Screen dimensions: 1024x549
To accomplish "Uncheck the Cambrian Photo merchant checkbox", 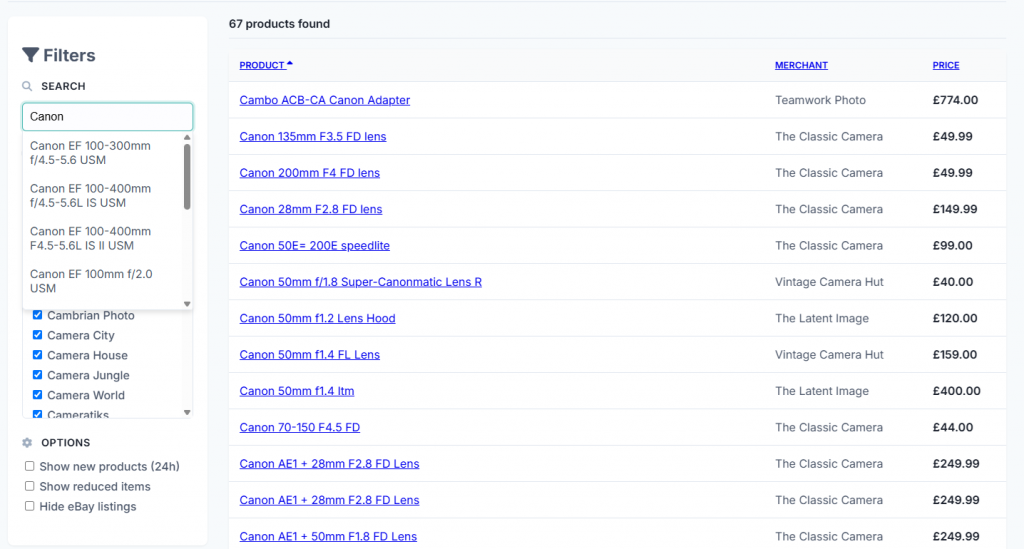I will (x=37, y=315).
